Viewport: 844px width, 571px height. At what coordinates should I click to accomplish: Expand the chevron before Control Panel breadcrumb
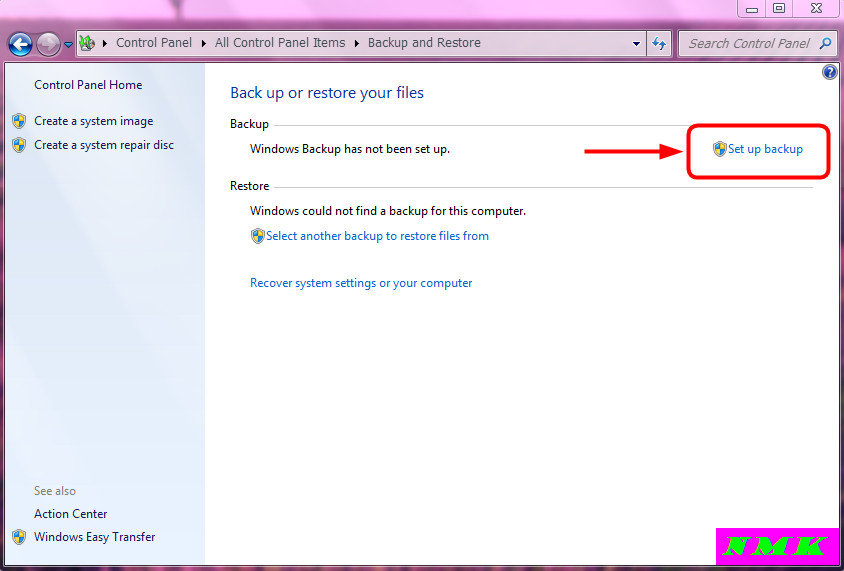coord(105,43)
